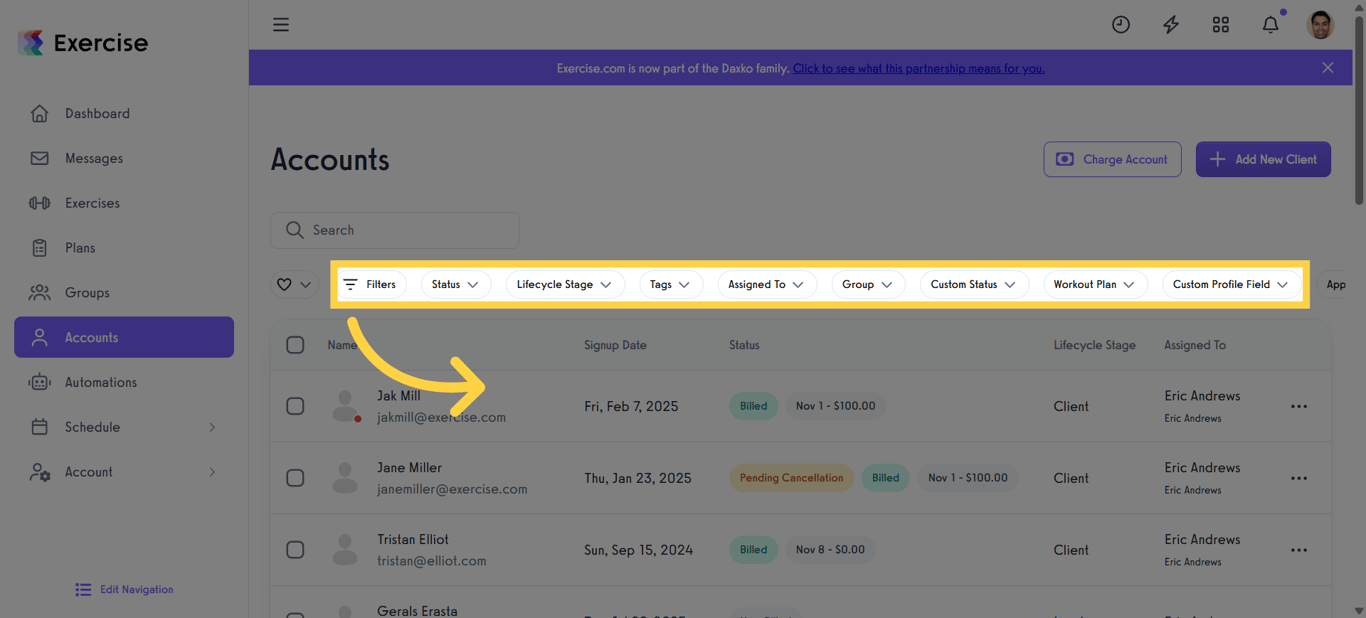Viewport: 1366px width, 618px height.
Task: Click the search magnifier icon
Action: (x=294, y=230)
